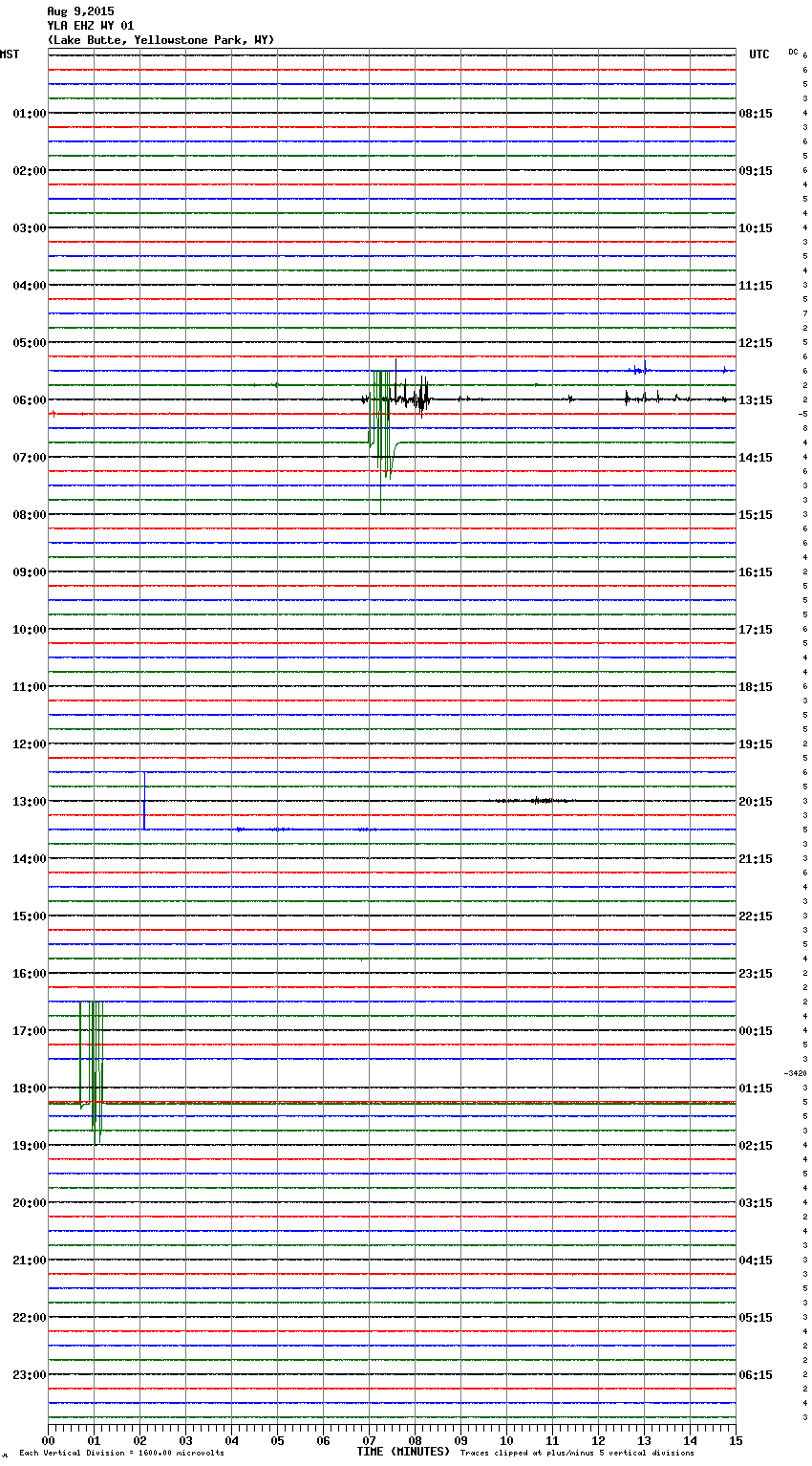The width and height of the screenshot is (812, 1466).
Task: Click the 00:15 UTC time label
Action: (756, 1031)
